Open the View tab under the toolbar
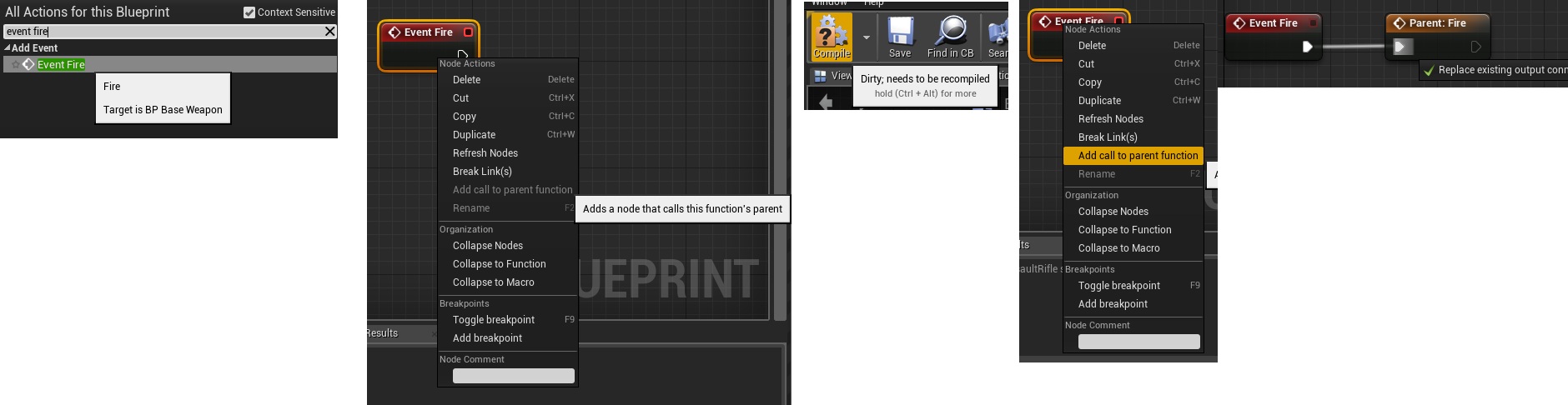Image resolution: width=1568 pixels, height=405 pixels. [x=832, y=76]
